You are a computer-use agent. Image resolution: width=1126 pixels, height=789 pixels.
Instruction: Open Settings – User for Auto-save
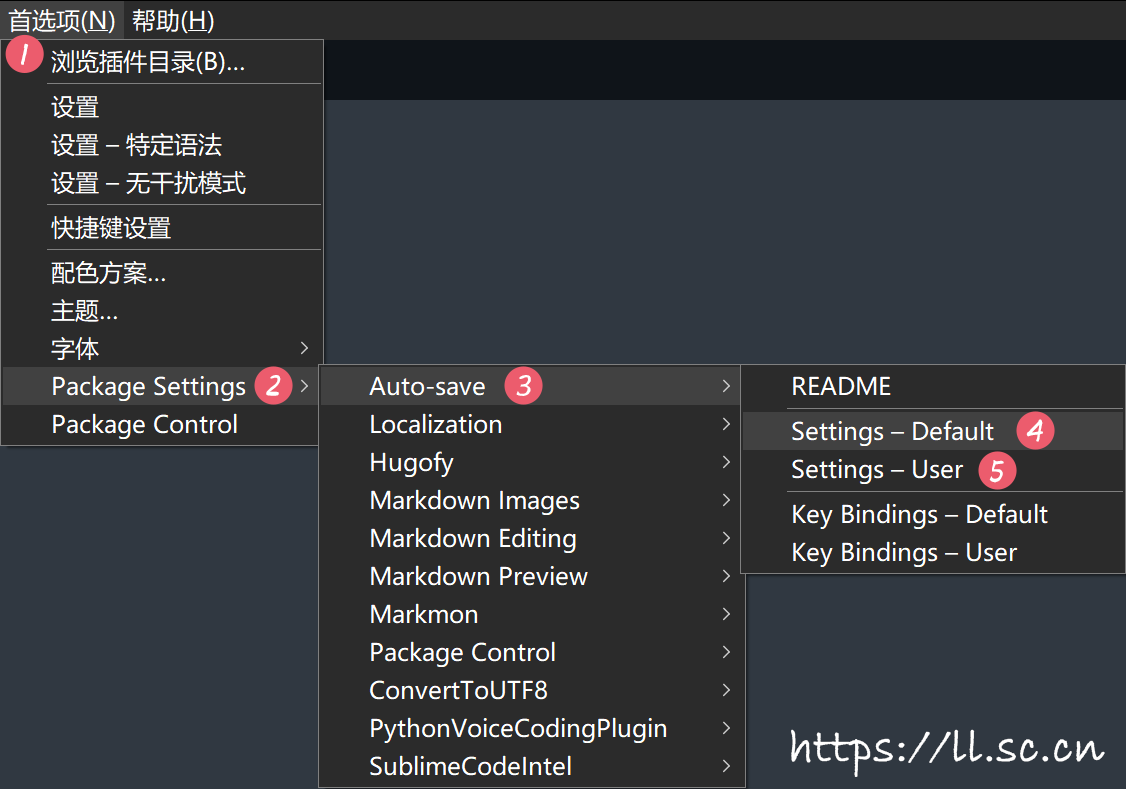[x=876, y=469]
